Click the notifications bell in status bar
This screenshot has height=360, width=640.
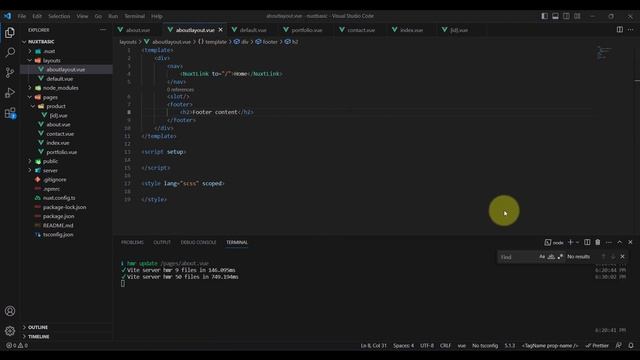click(631, 345)
